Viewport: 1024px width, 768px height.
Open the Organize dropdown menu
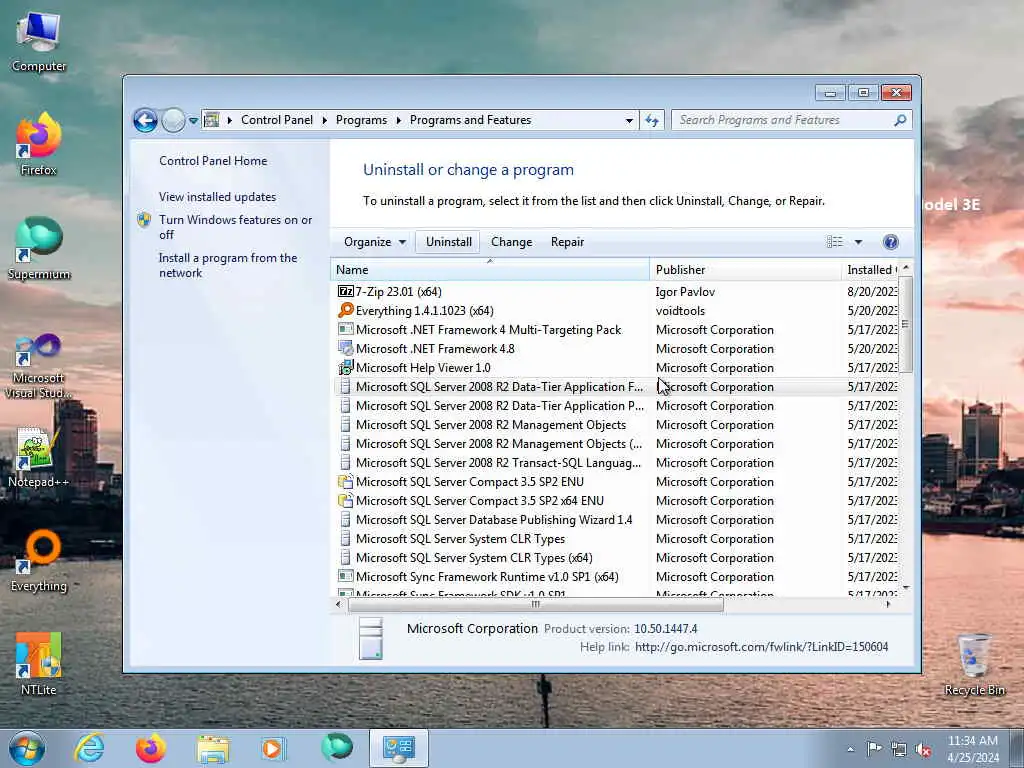tap(375, 242)
